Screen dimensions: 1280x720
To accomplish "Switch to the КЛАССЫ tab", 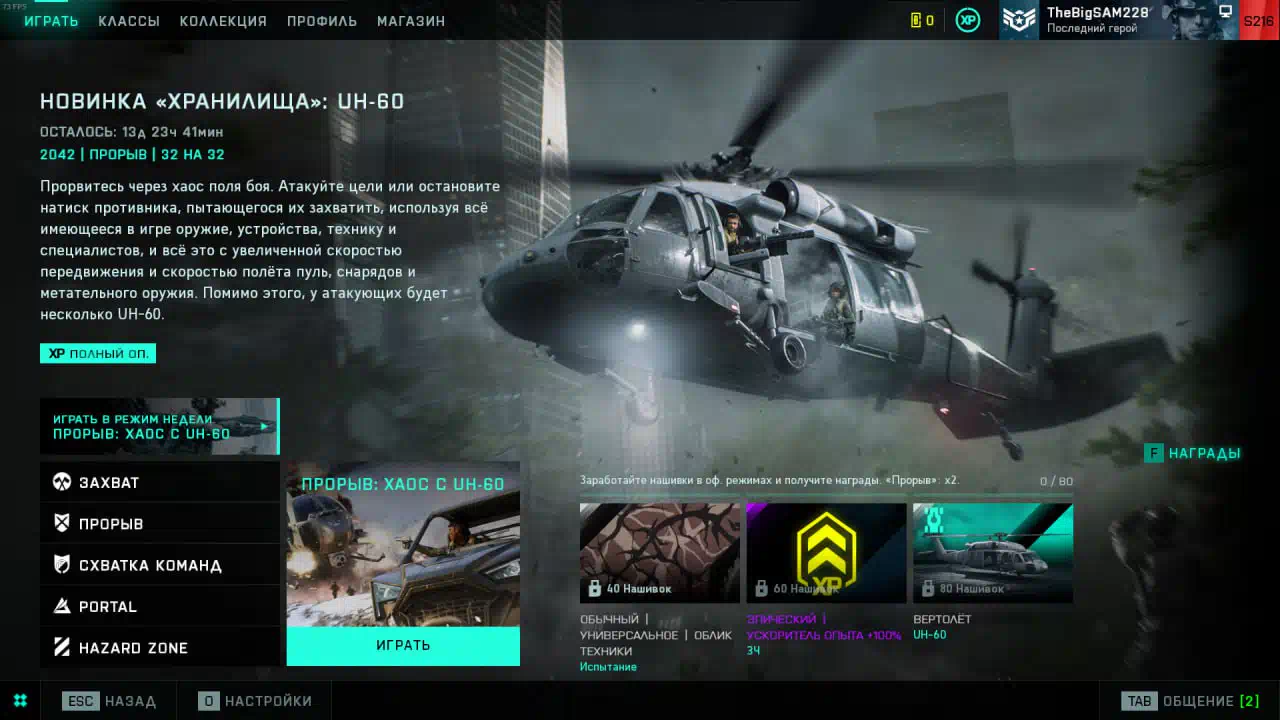I will (129, 21).
